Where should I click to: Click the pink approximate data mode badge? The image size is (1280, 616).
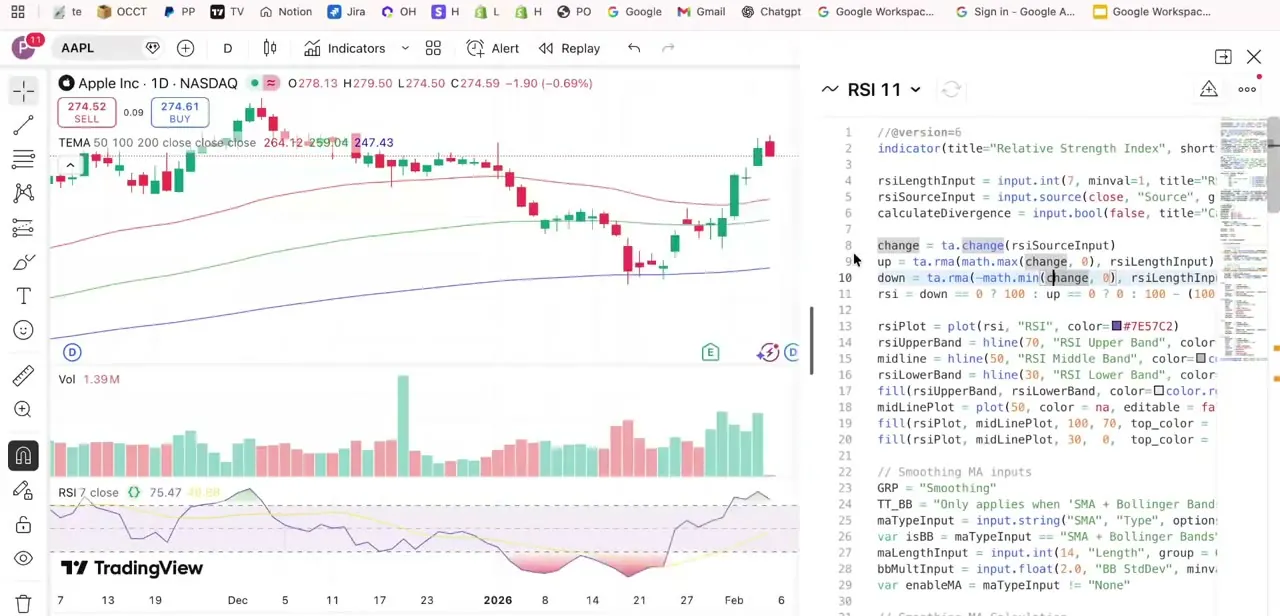point(271,83)
